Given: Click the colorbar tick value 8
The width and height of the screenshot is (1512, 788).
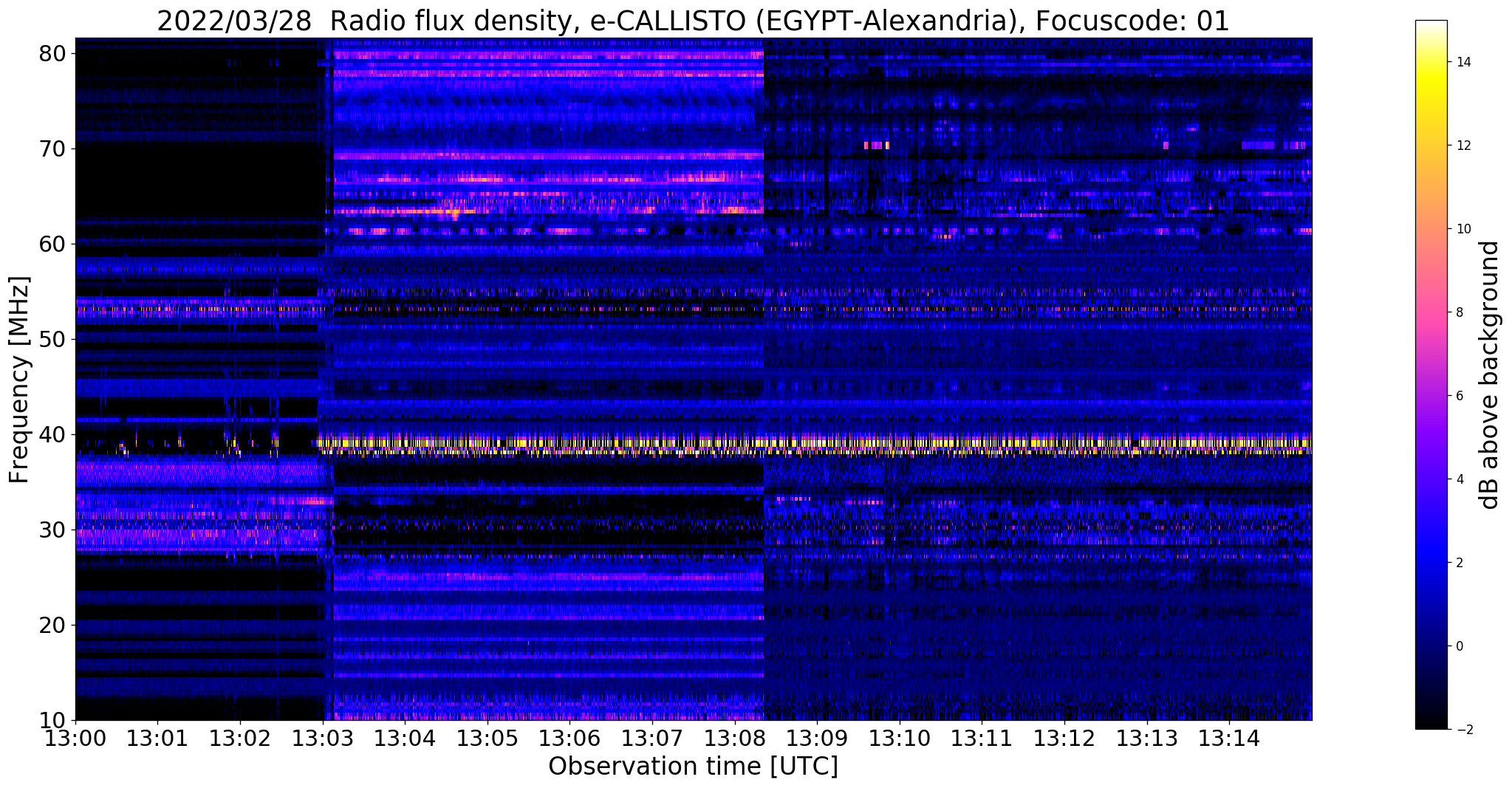Looking at the screenshot, I should [x=1459, y=312].
